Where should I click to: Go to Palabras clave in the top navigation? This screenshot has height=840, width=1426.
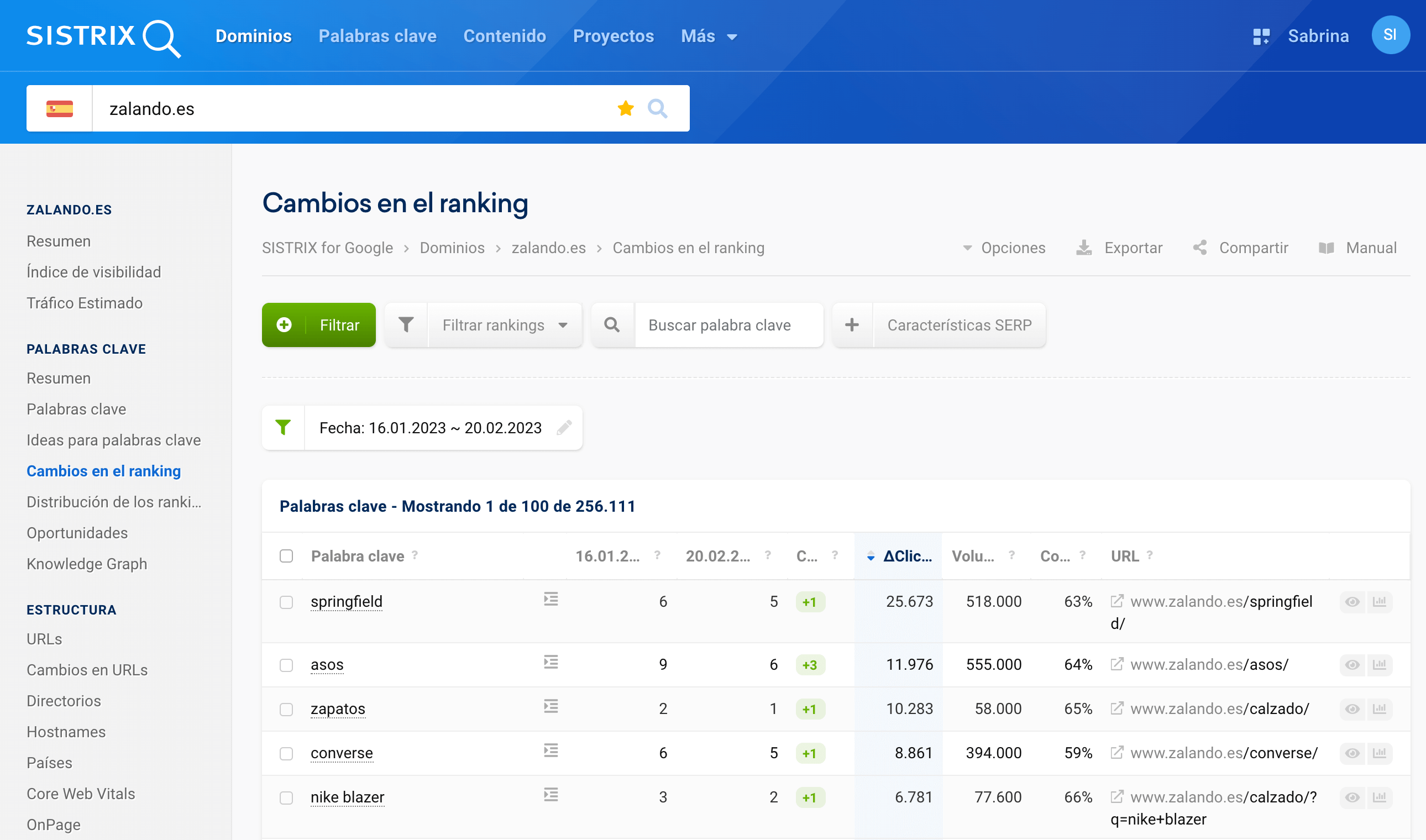377,36
